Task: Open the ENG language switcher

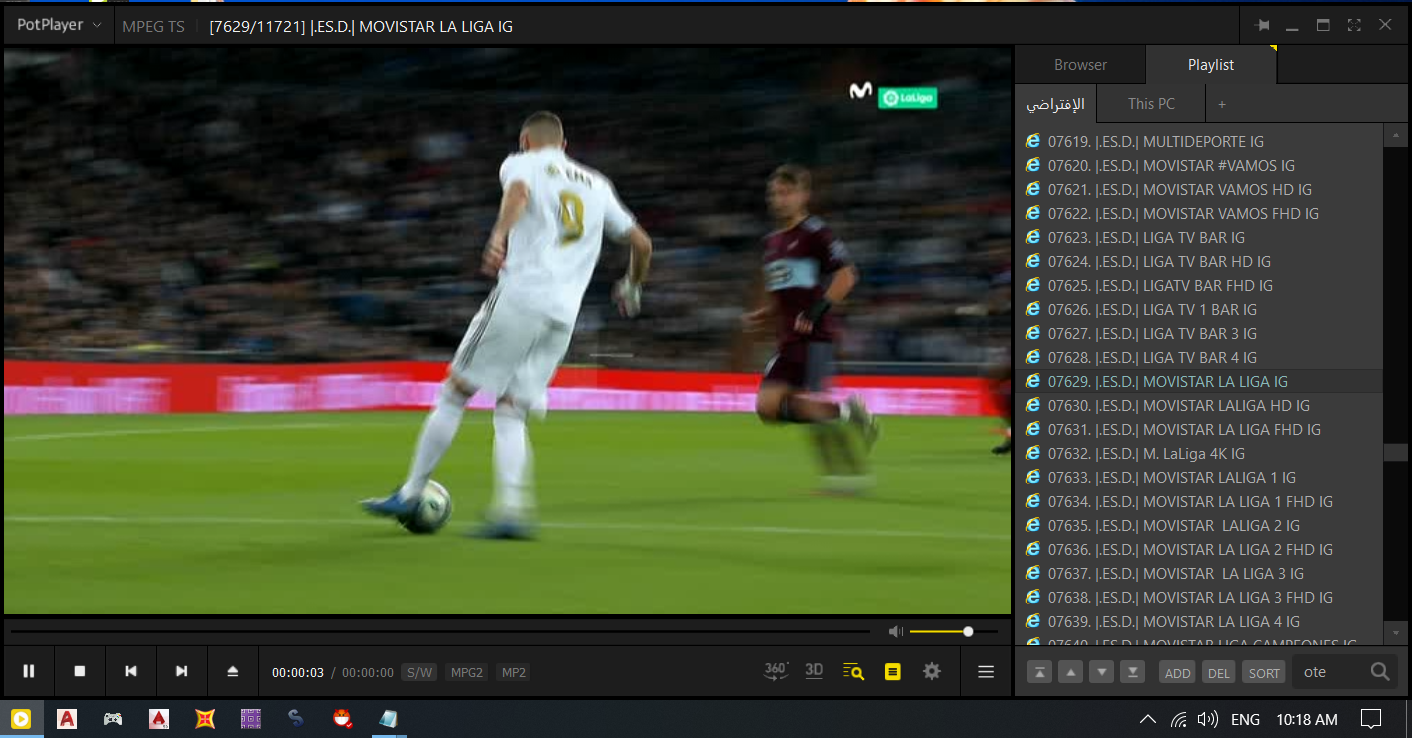Action: tap(1245, 719)
